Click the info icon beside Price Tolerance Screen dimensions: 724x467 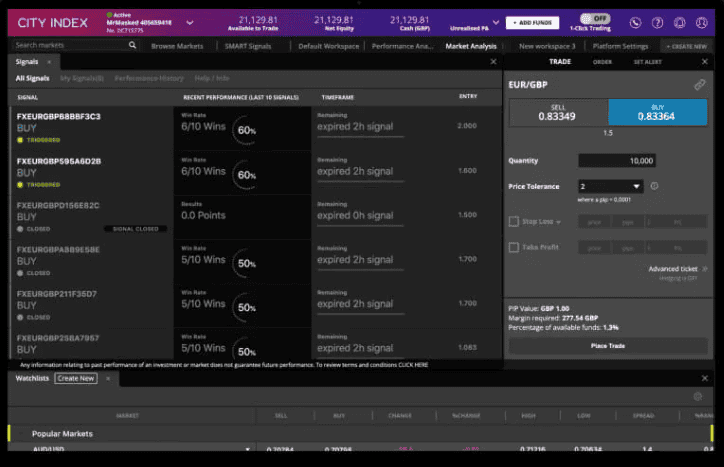click(x=654, y=186)
